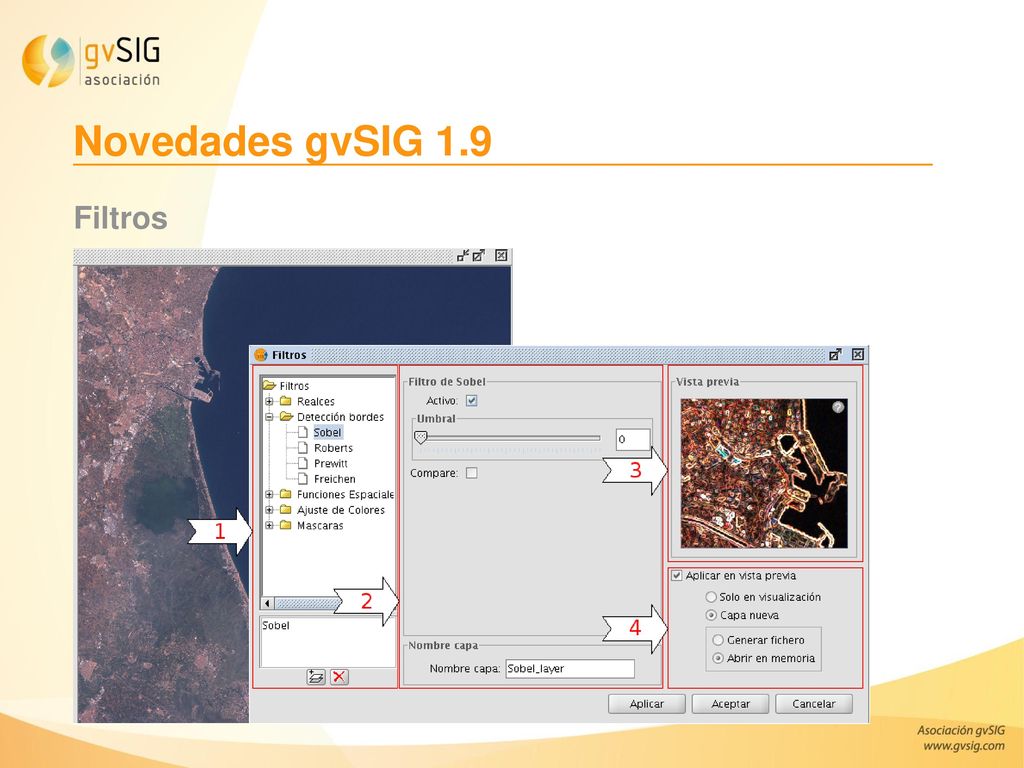Click the Nombre capa field Sobel_layer
The image size is (1024, 768).
click(570, 668)
